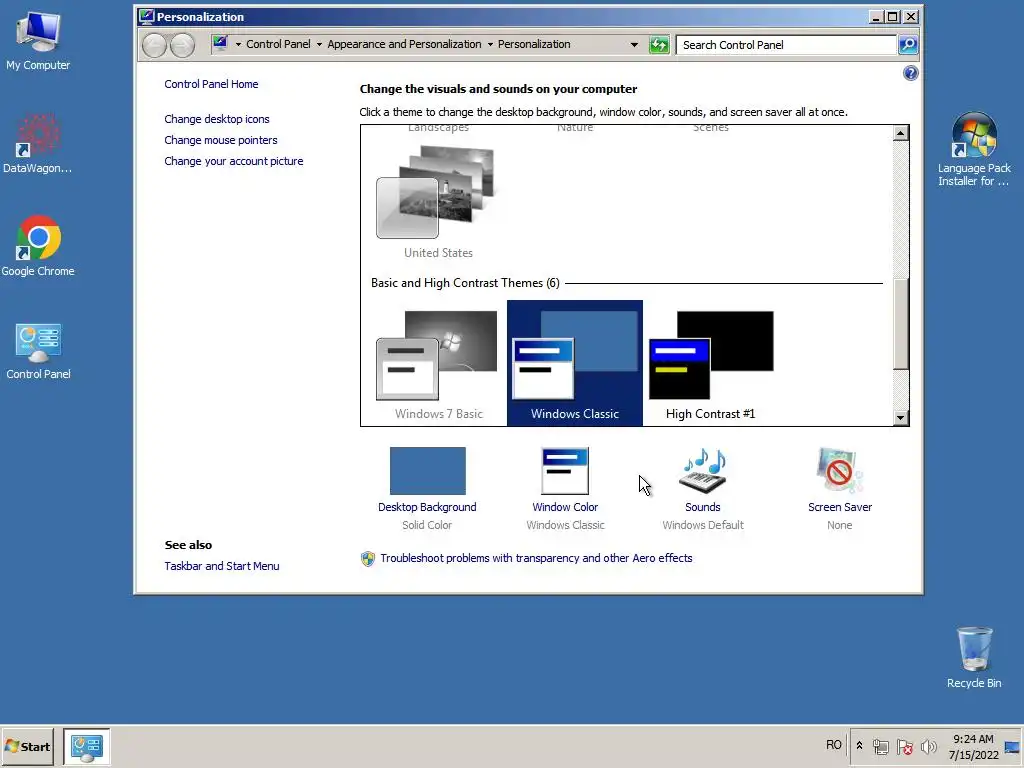Click the search magnifier button
The height and width of the screenshot is (768, 1024).
coord(908,45)
